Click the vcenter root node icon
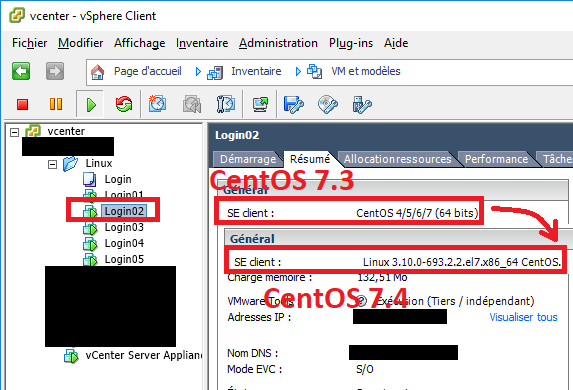573x390 pixels. pyautogui.click(x=33, y=131)
